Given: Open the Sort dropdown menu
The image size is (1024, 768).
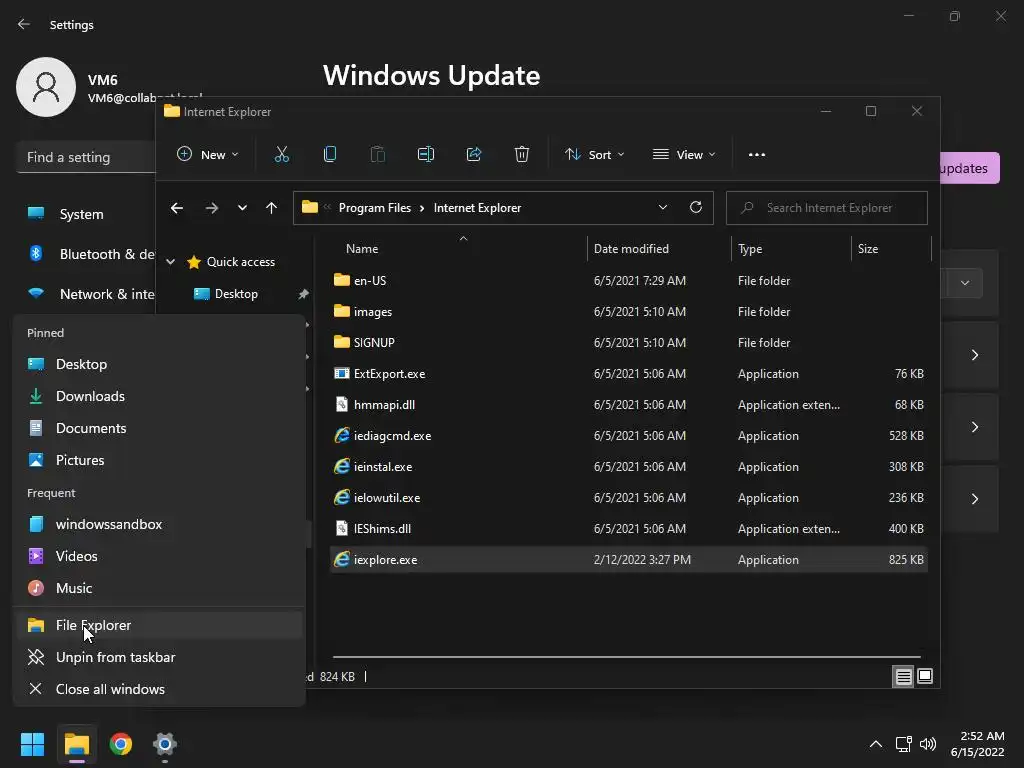Looking at the screenshot, I should pos(595,155).
